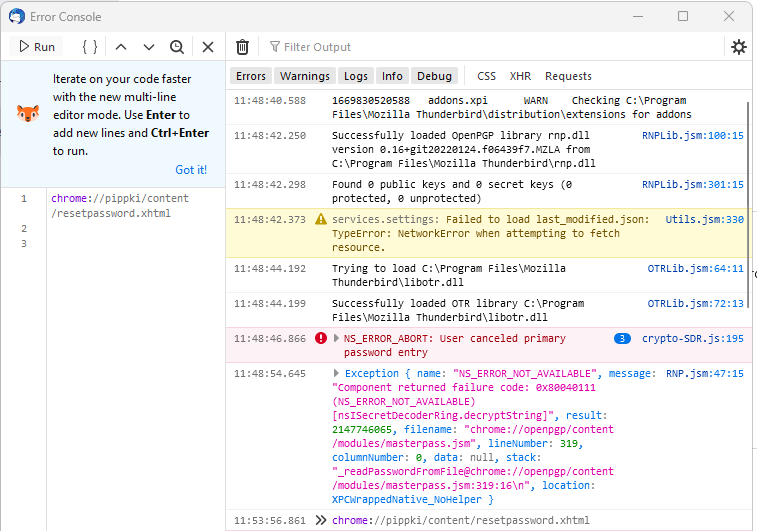
Task: Go to previous expression in history
Action: [x=121, y=47]
